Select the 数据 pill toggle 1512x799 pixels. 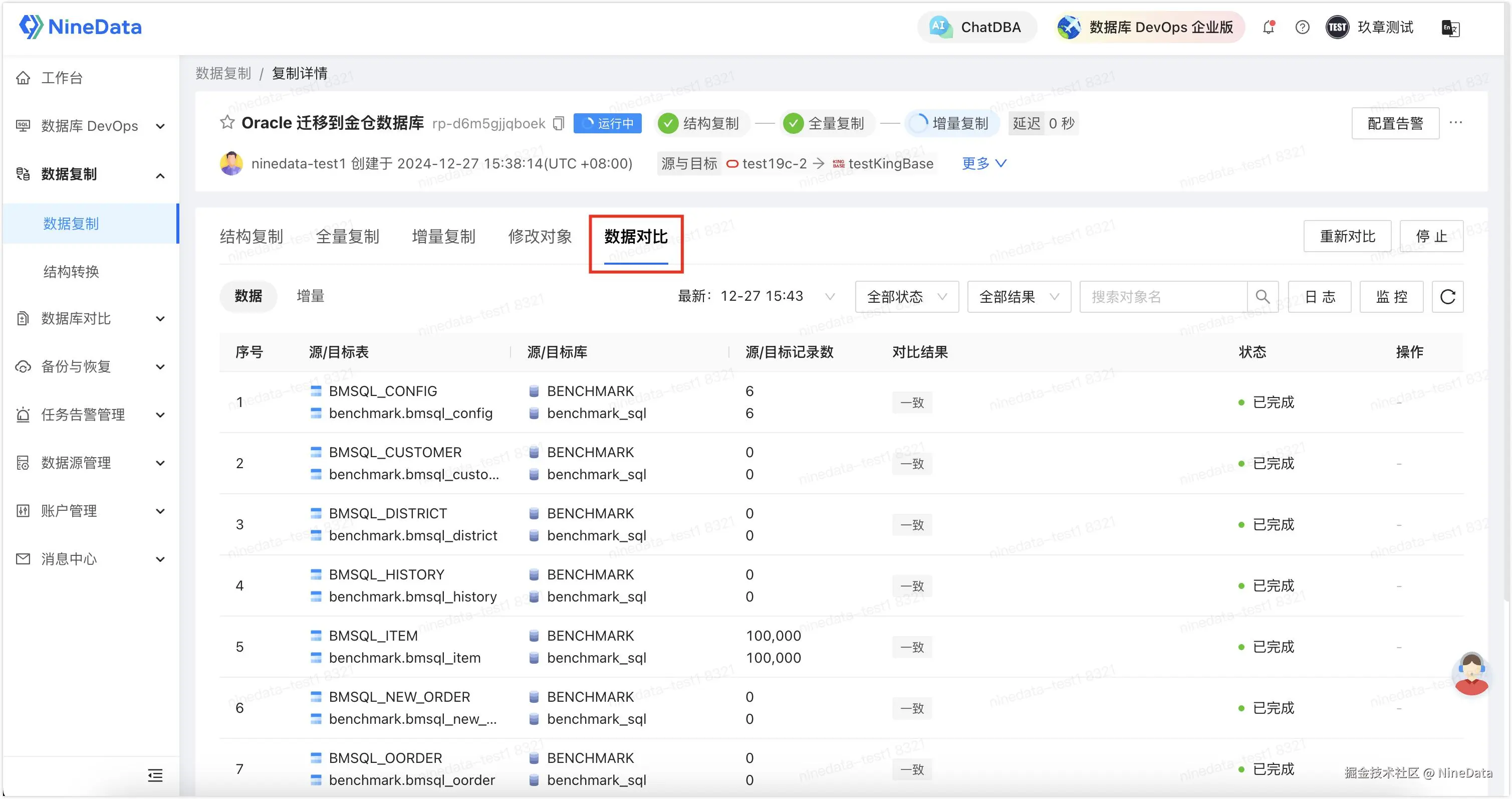pos(248,296)
